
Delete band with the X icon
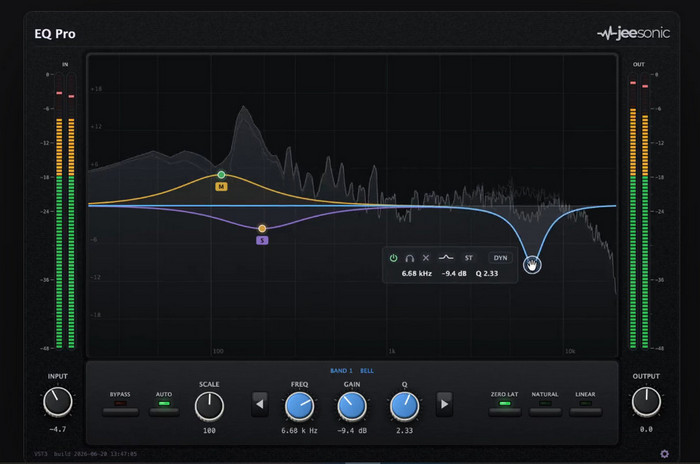point(426,258)
